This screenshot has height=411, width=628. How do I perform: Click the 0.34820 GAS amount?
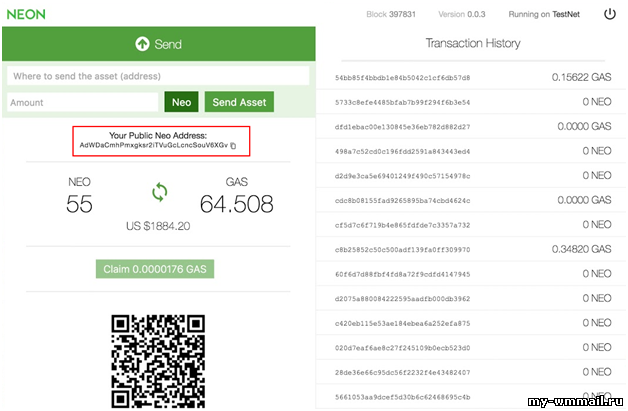pos(582,249)
